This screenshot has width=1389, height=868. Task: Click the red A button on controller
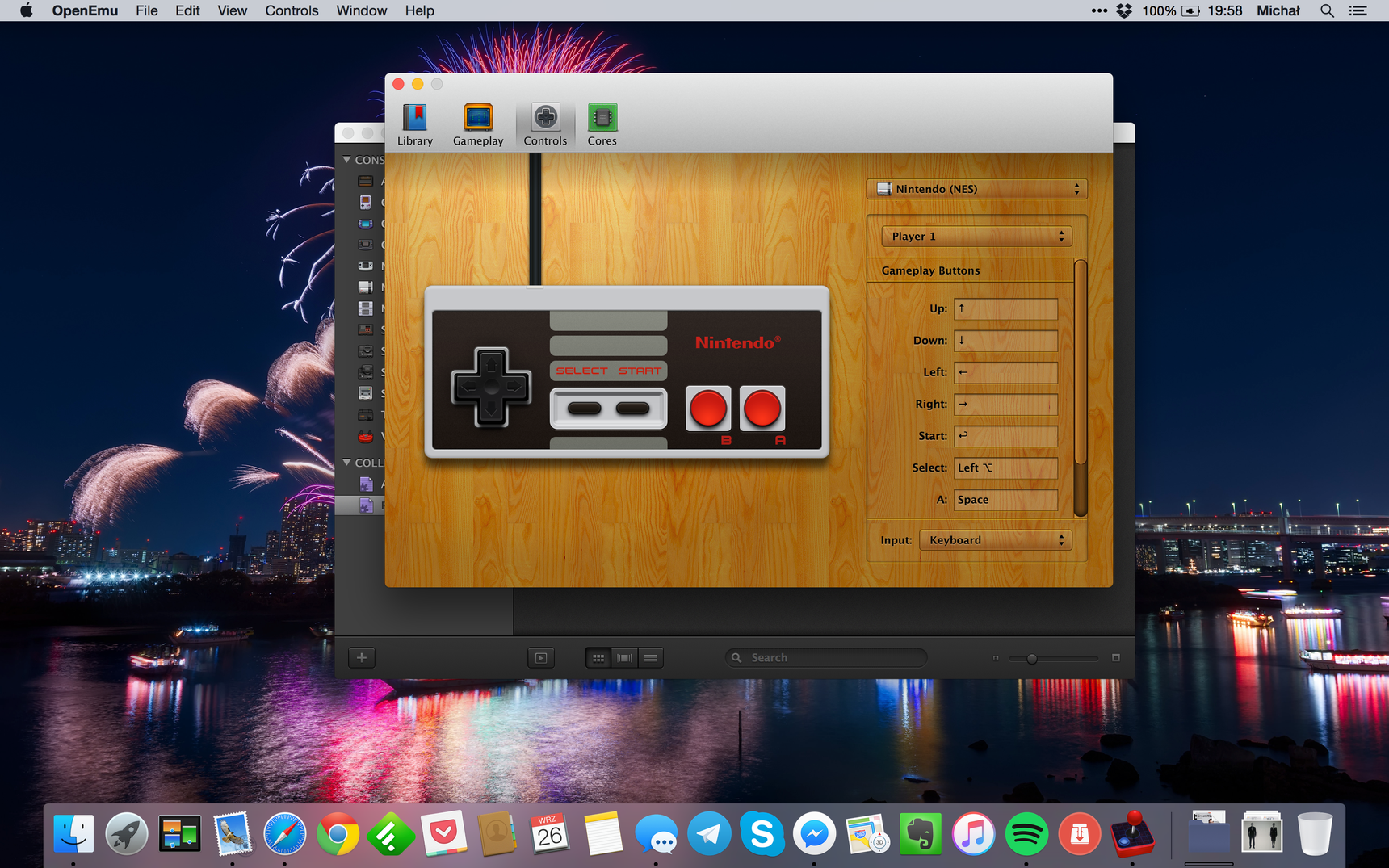click(762, 408)
